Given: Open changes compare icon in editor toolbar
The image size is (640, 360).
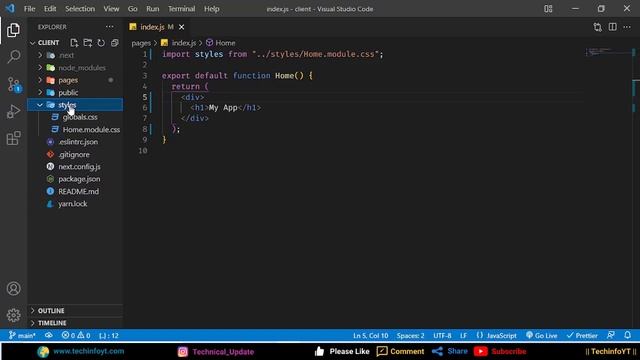Looking at the screenshot, I should point(598,27).
